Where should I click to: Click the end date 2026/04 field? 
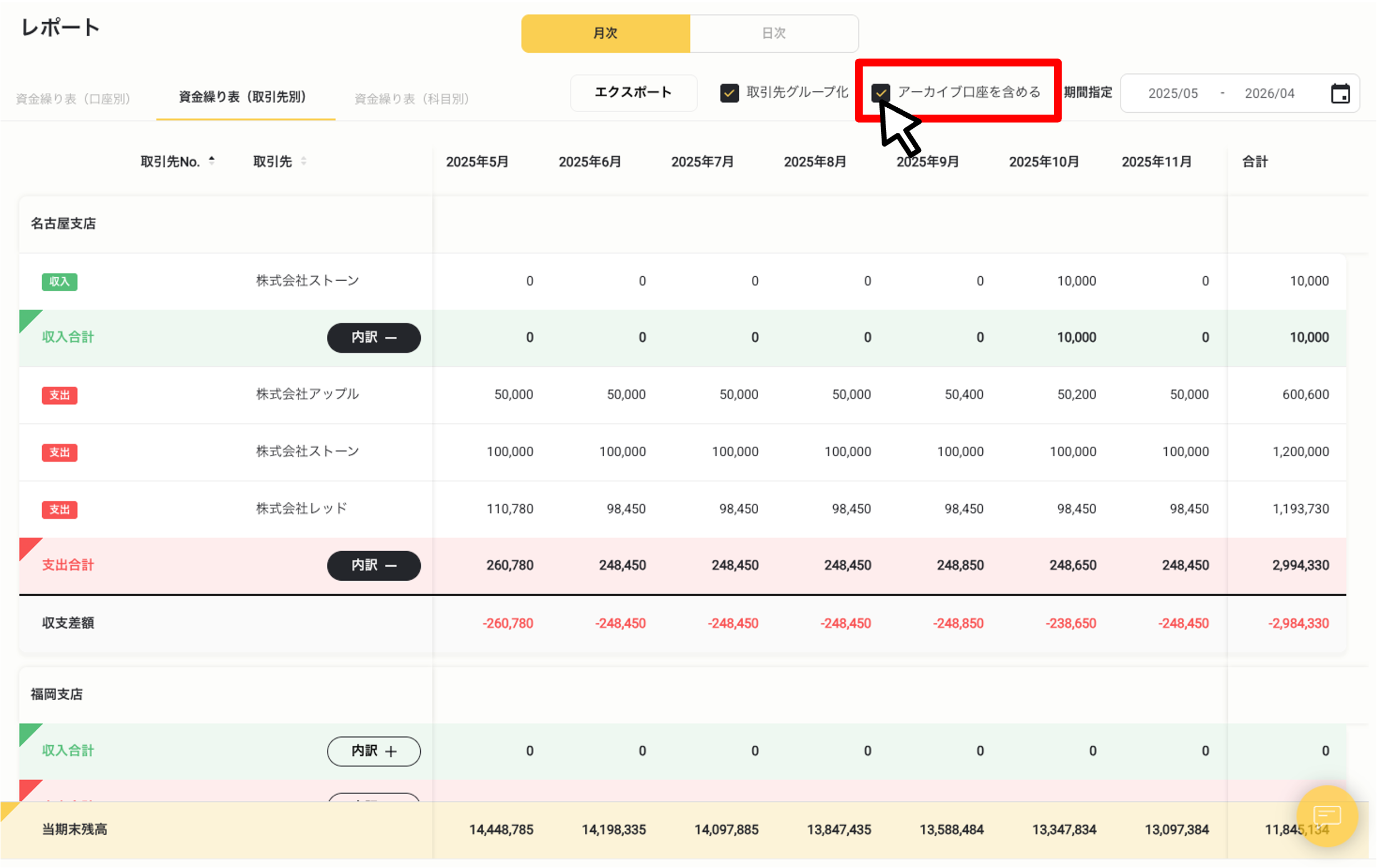click(1269, 93)
